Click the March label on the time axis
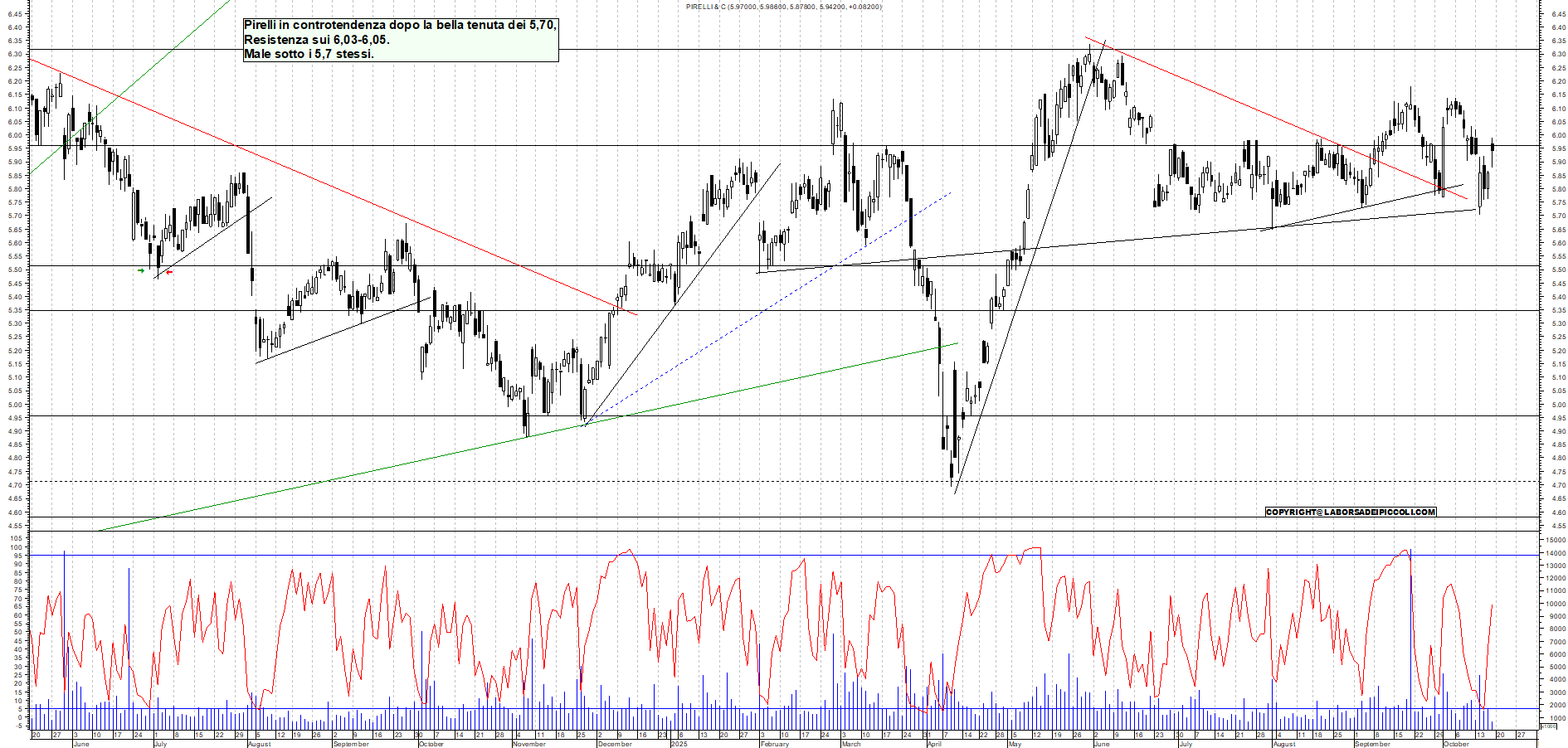 coord(851,744)
